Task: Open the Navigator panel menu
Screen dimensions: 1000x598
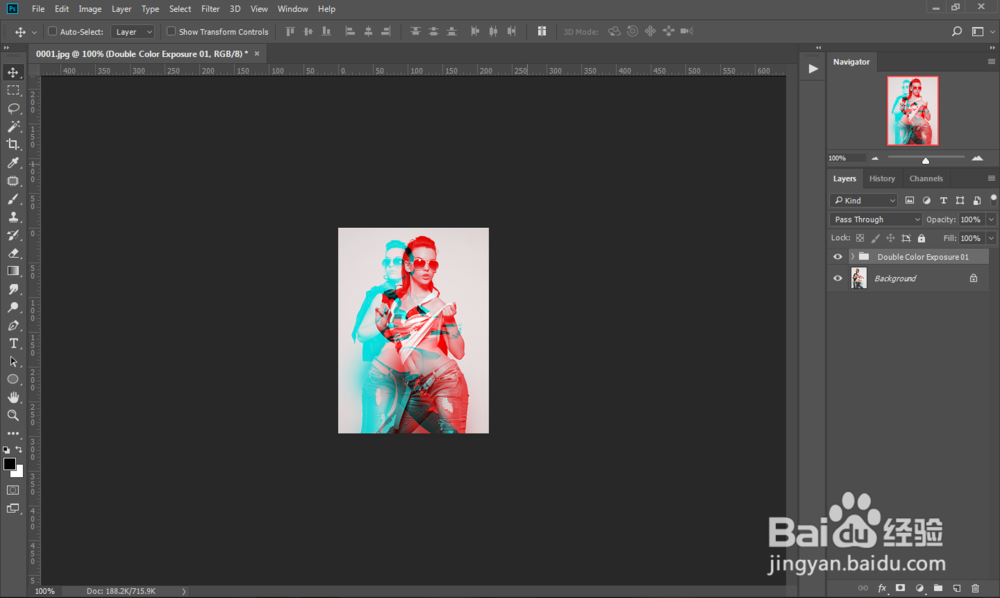Action: (991, 62)
